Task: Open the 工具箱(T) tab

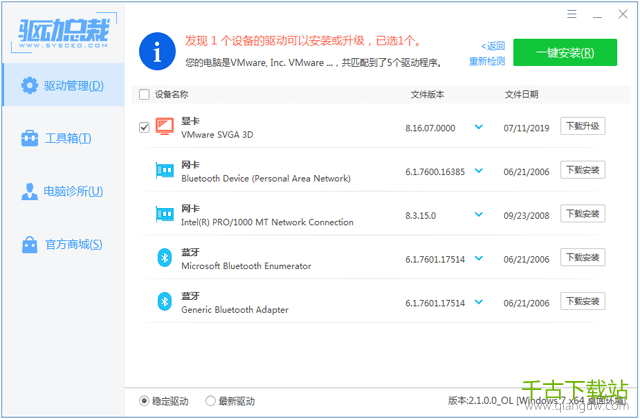Action: tap(62, 138)
